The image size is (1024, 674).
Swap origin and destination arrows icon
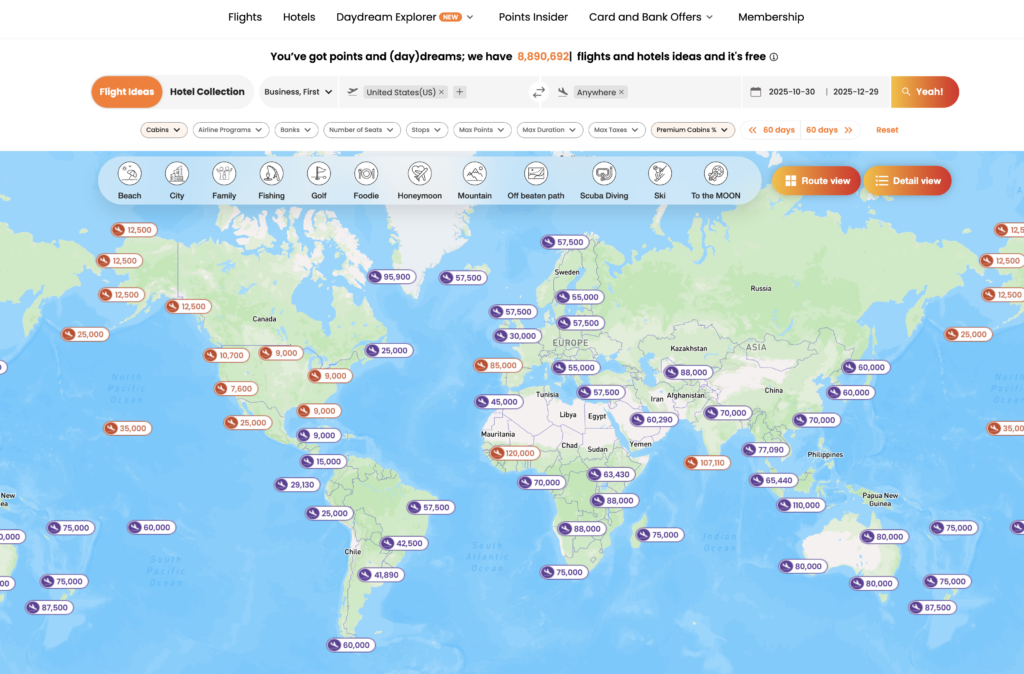click(539, 92)
